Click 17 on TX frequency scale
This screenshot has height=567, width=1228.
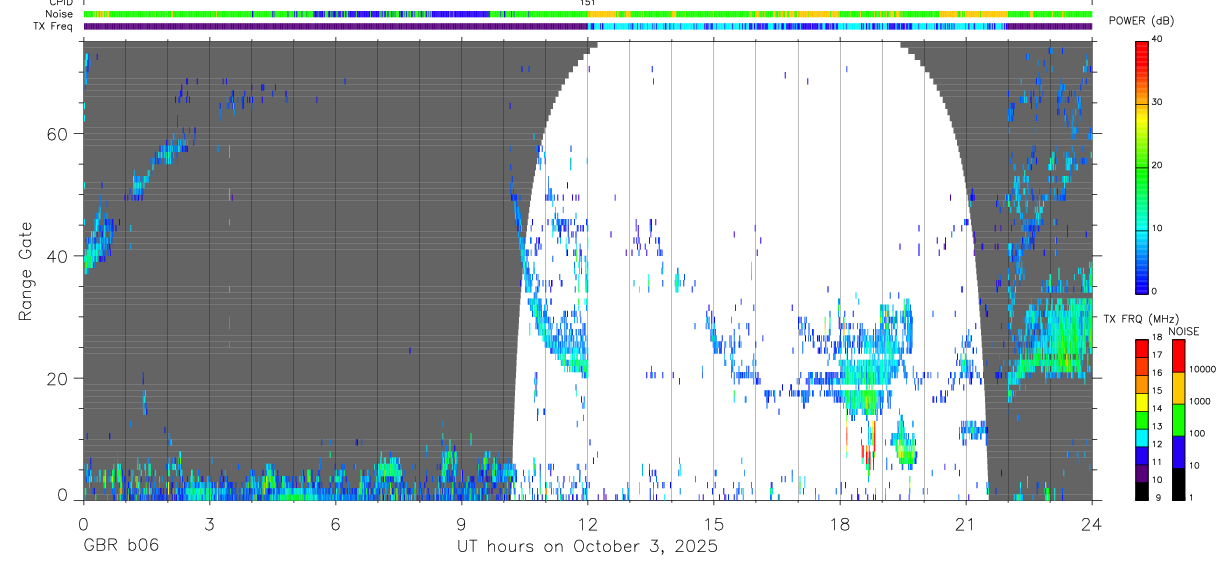point(1157,355)
